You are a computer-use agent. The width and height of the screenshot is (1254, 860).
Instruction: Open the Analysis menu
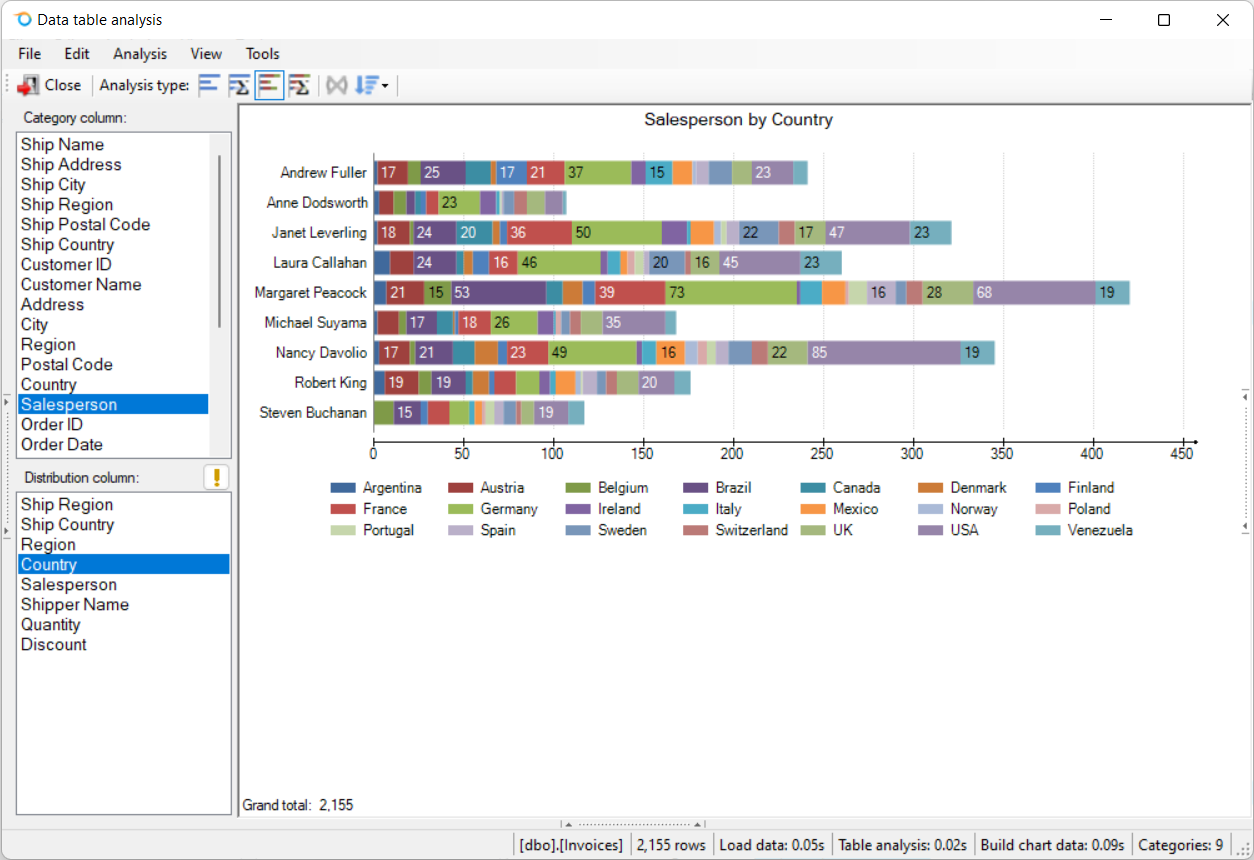140,54
